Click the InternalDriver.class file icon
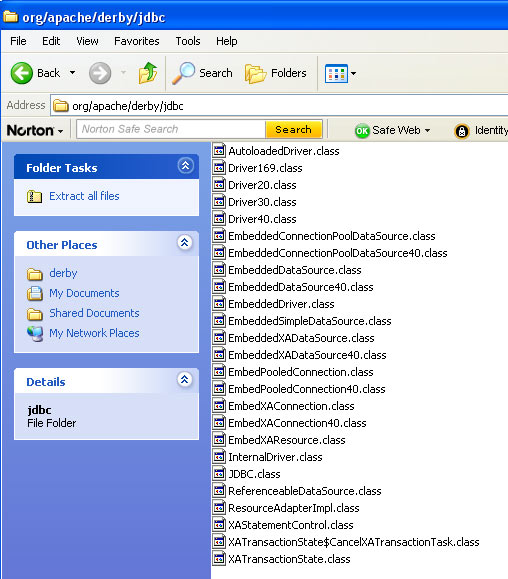This screenshot has width=508, height=579. coord(219,456)
